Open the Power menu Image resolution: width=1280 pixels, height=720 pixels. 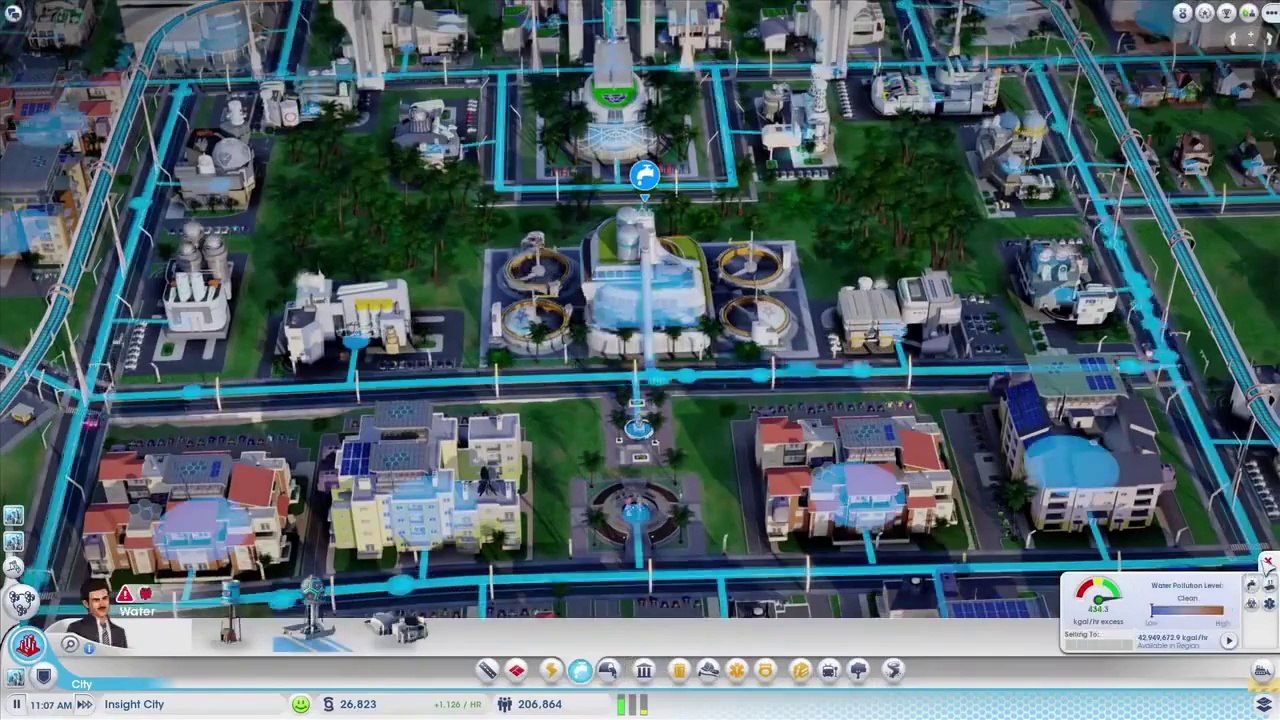550,670
